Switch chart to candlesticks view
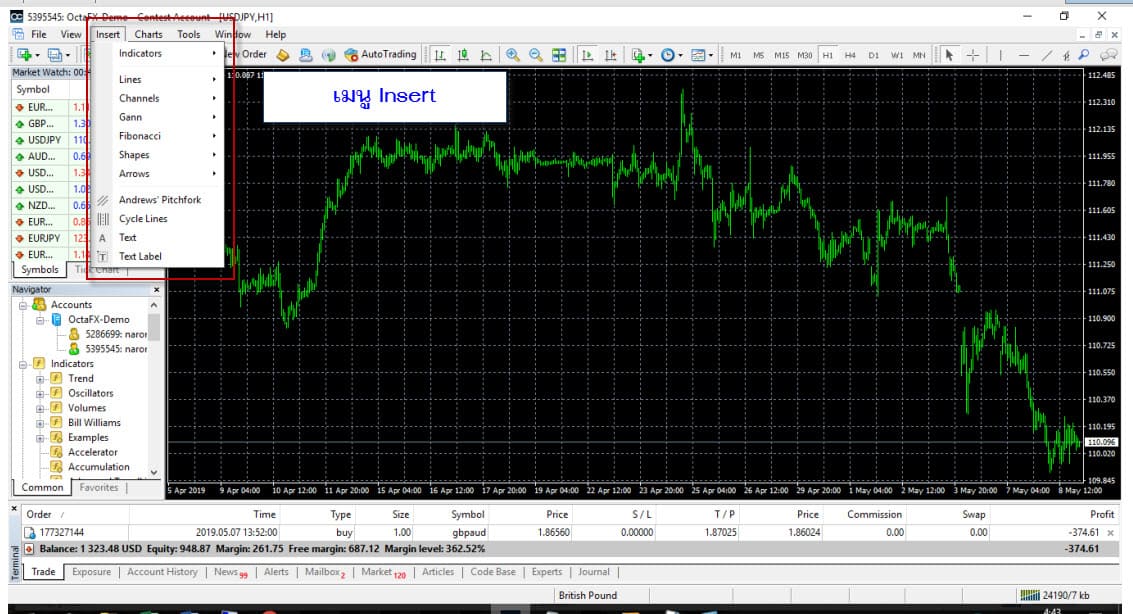Viewport: 1133px width, 614px height. tap(463, 55)
